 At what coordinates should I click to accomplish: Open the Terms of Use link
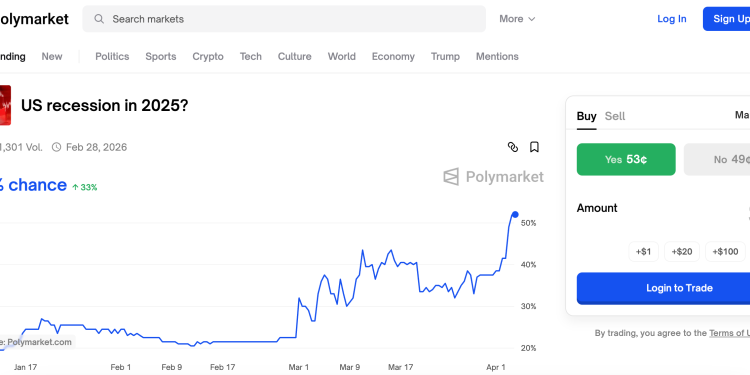click(x=729, y=333)
